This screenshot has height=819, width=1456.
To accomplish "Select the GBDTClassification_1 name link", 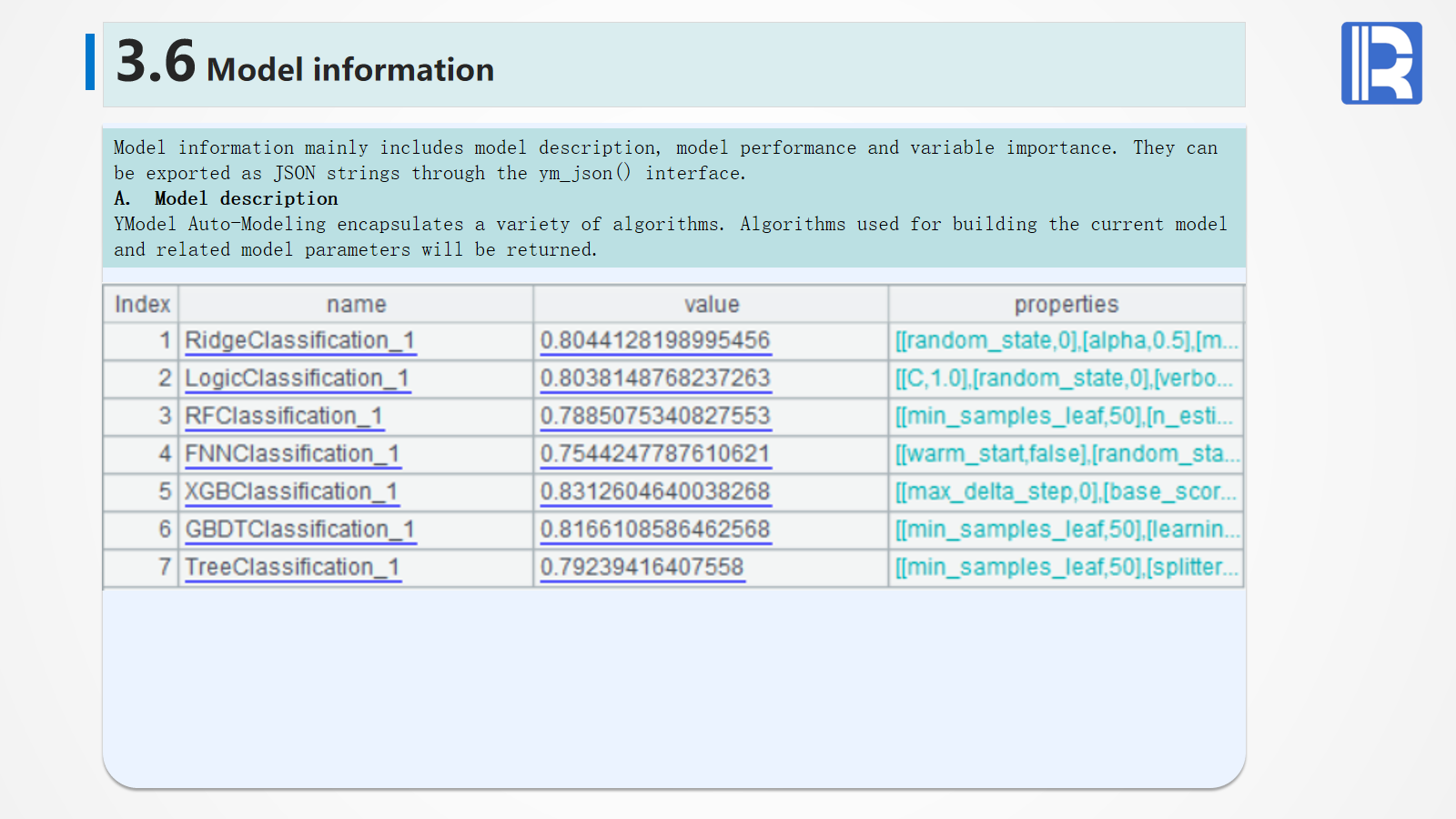I will click(x=299, y=530).
